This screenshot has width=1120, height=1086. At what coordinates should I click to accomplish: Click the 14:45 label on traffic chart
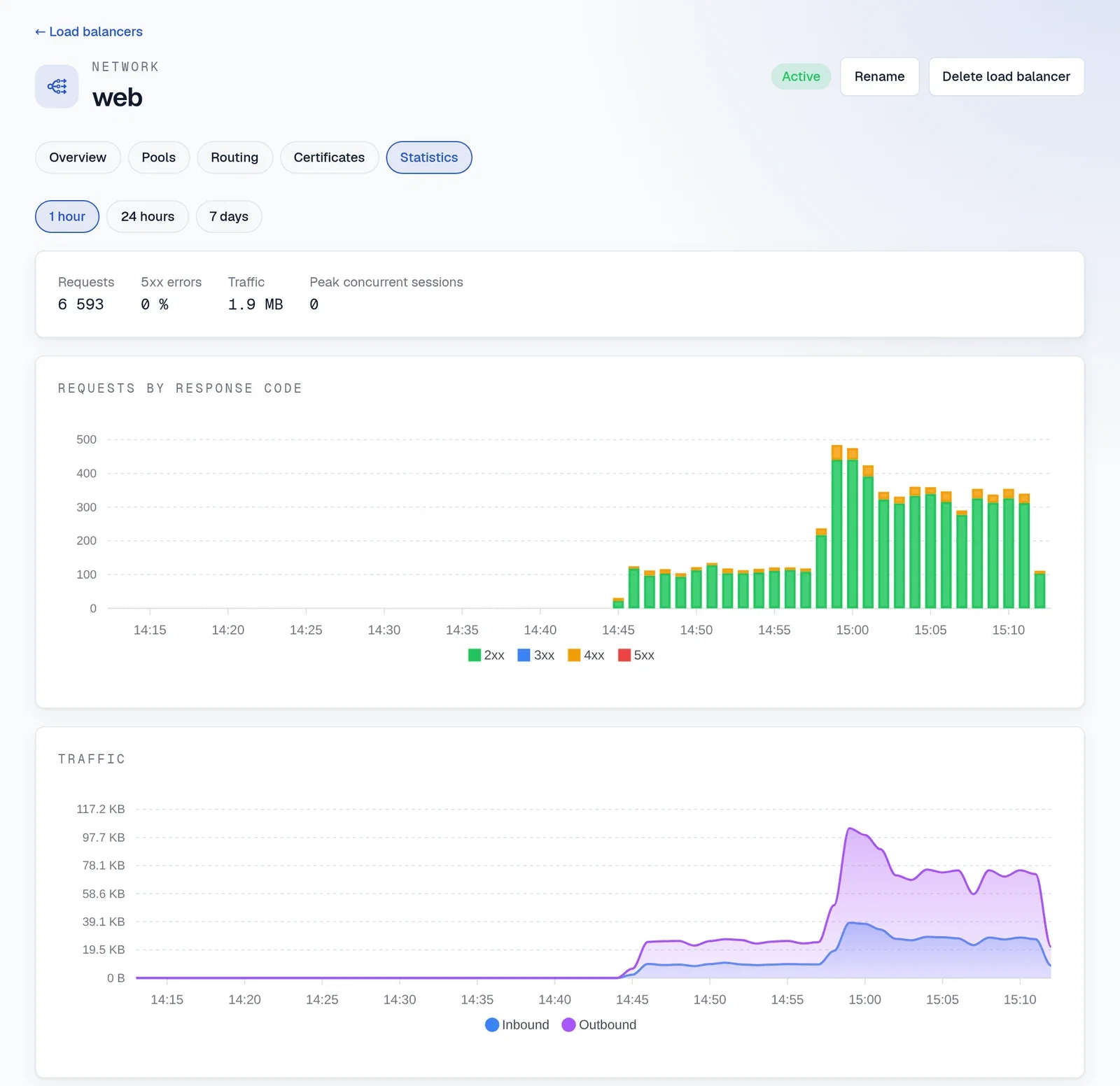(632, 1000)
